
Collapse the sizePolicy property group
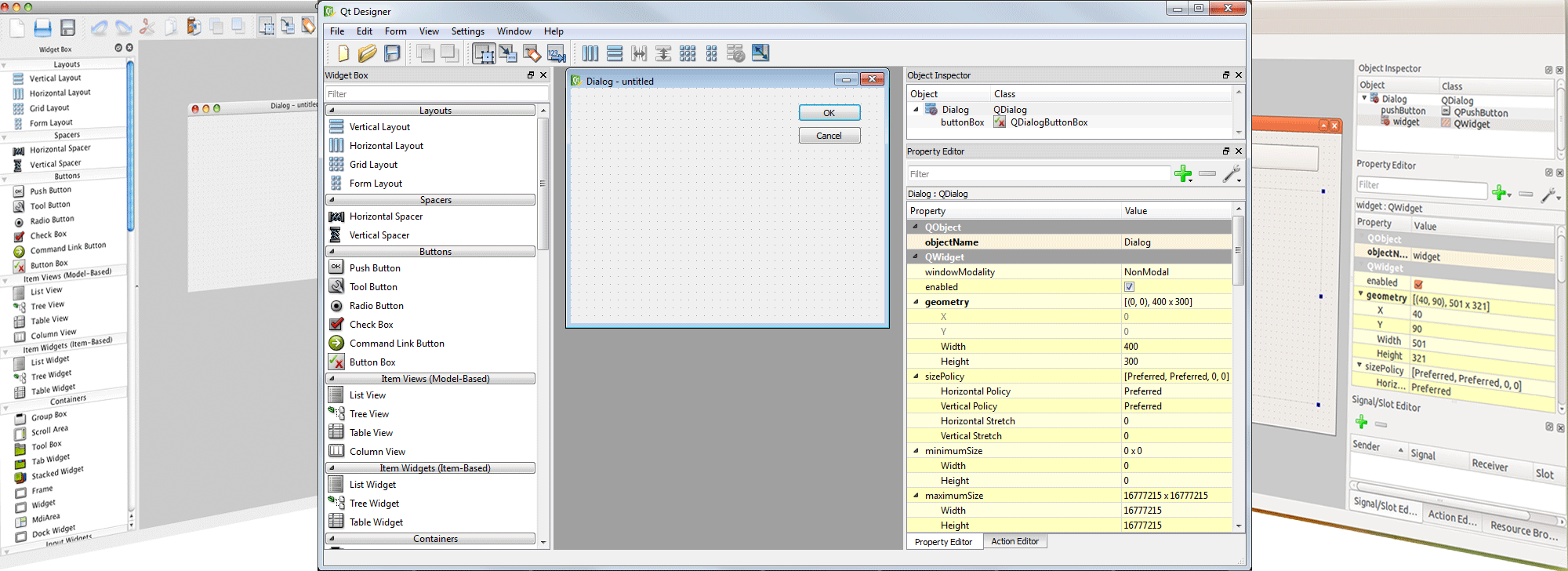point(916,376)
